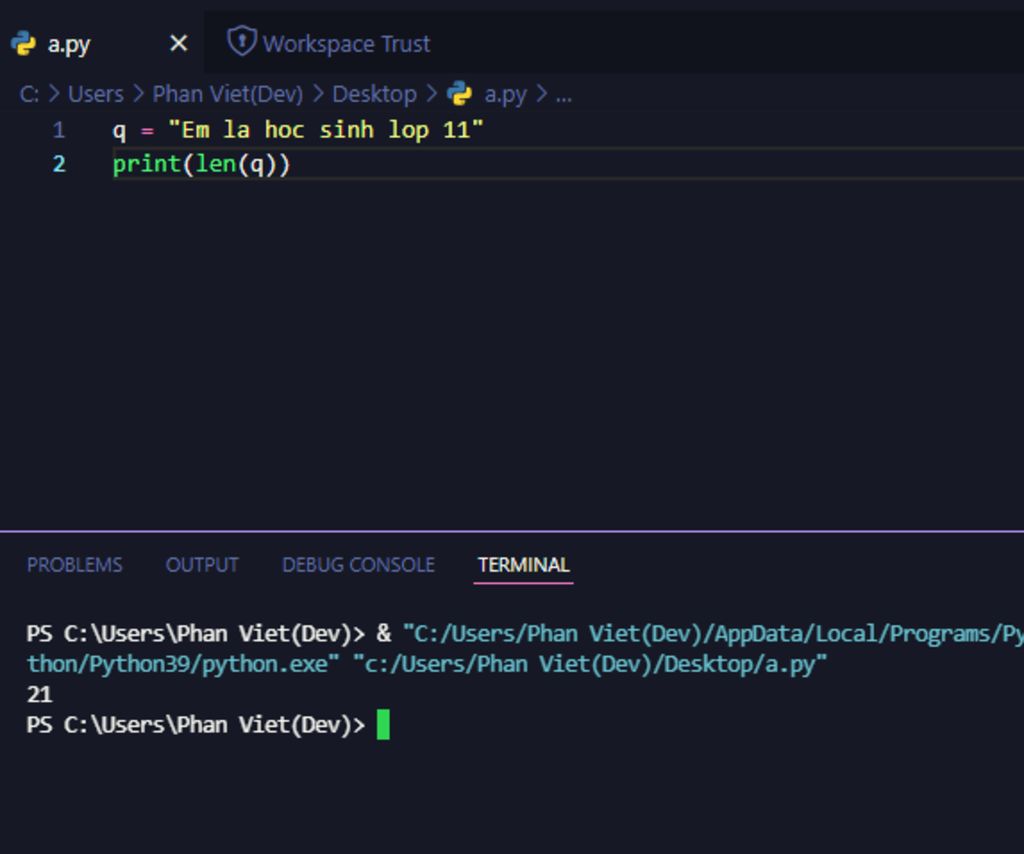Show the DEBUG CONSOLE tab
1024x854 pixels.
tap(358, 565)
